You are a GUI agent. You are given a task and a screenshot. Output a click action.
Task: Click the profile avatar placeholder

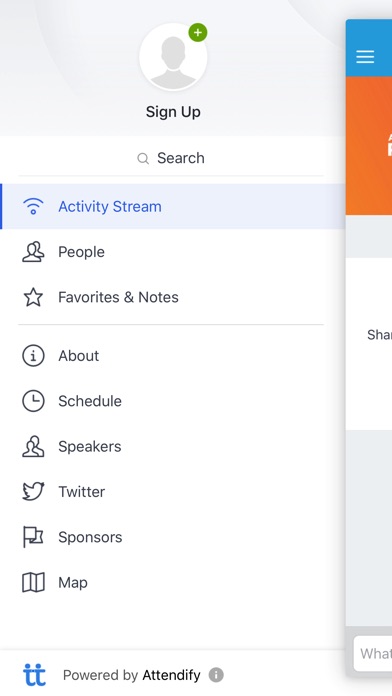point(173,57)
